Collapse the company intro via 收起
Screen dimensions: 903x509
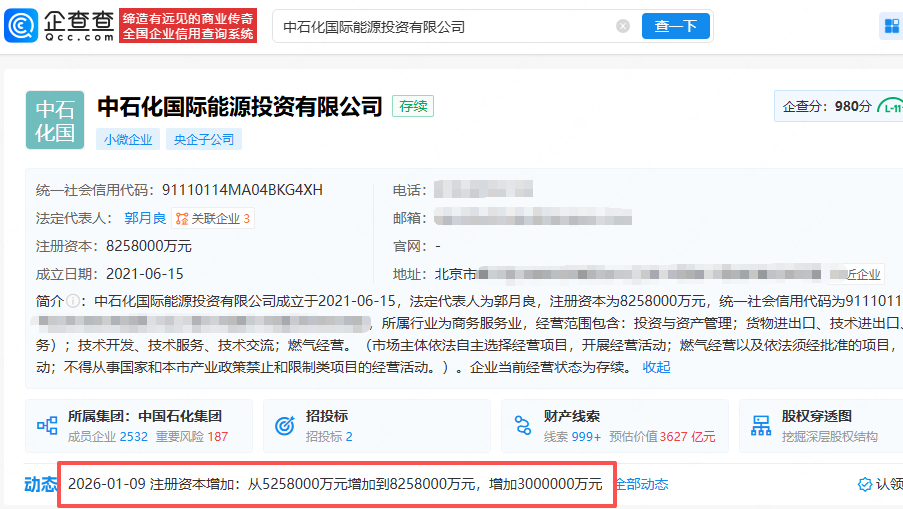pos(657,367)
